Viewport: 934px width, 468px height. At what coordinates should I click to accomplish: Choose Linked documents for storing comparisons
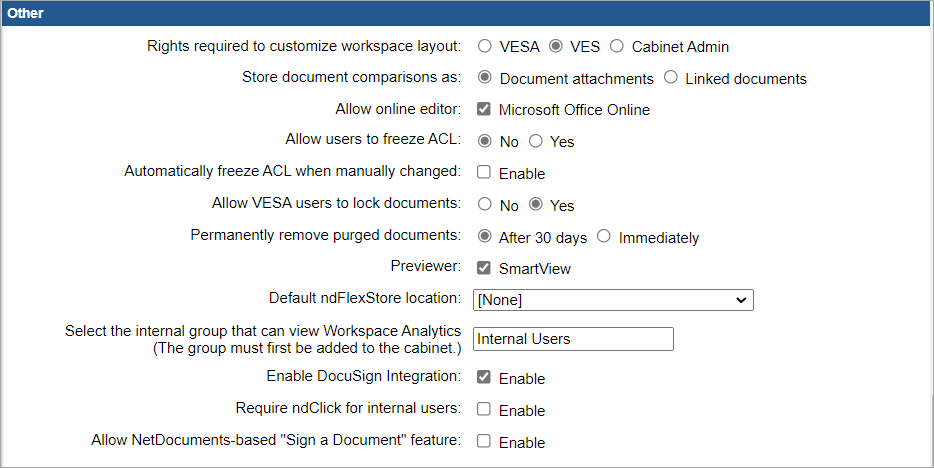click(x=671, y=78)
